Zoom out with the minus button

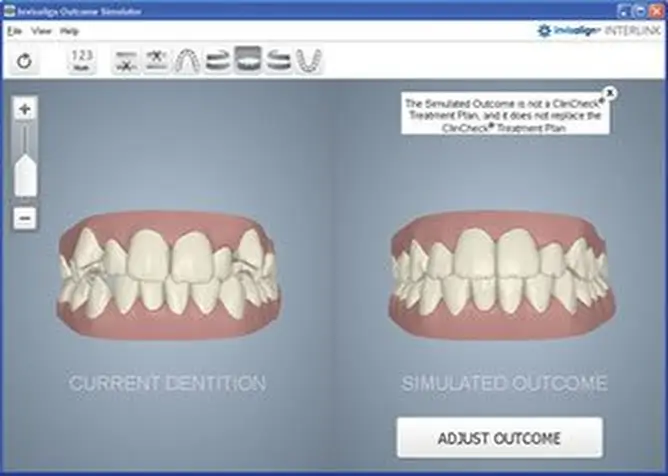pyautogui.click(x=25, y=219)
